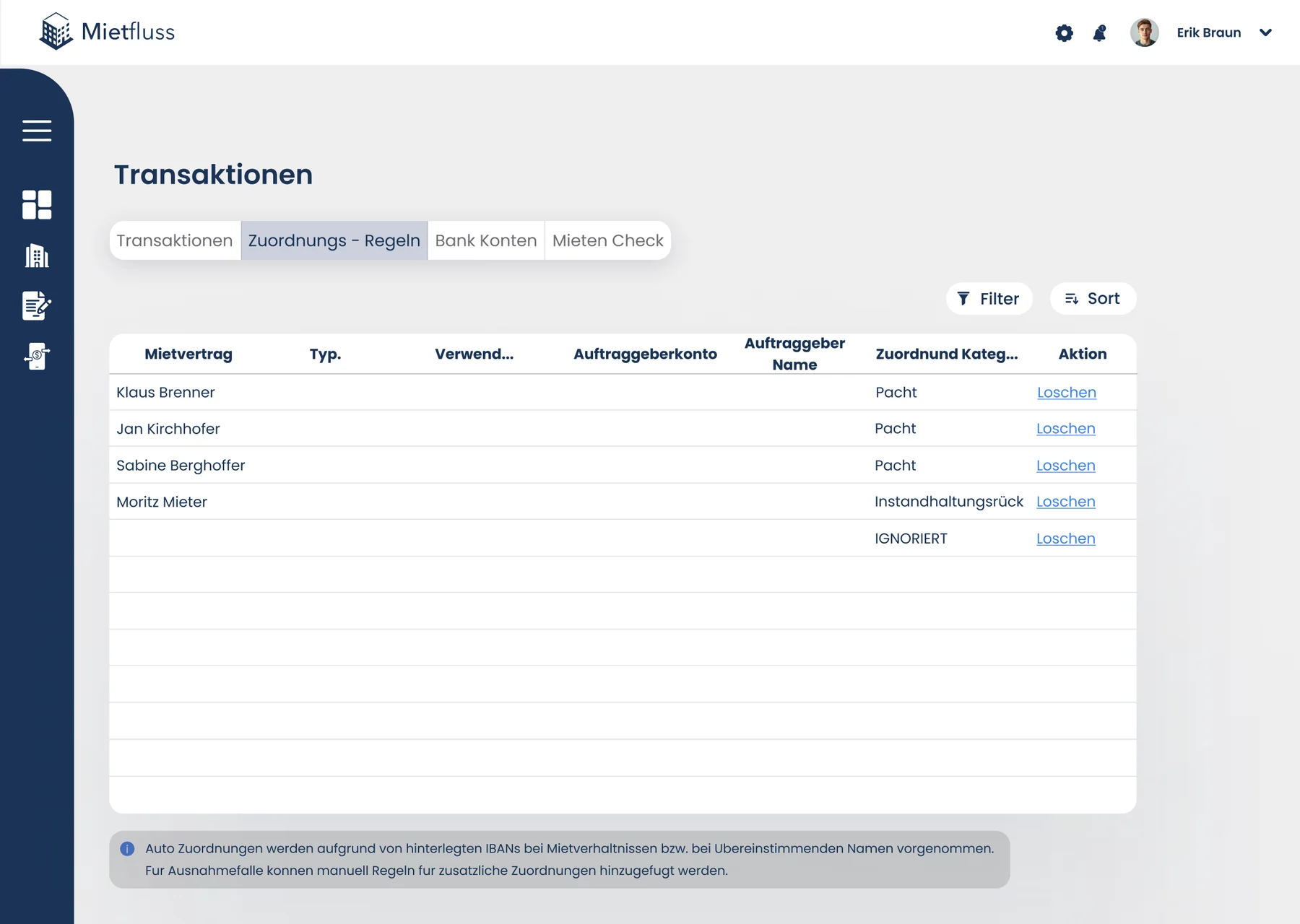
Task: Open the buildings icon in sidebar
Action: click(37, 256)
